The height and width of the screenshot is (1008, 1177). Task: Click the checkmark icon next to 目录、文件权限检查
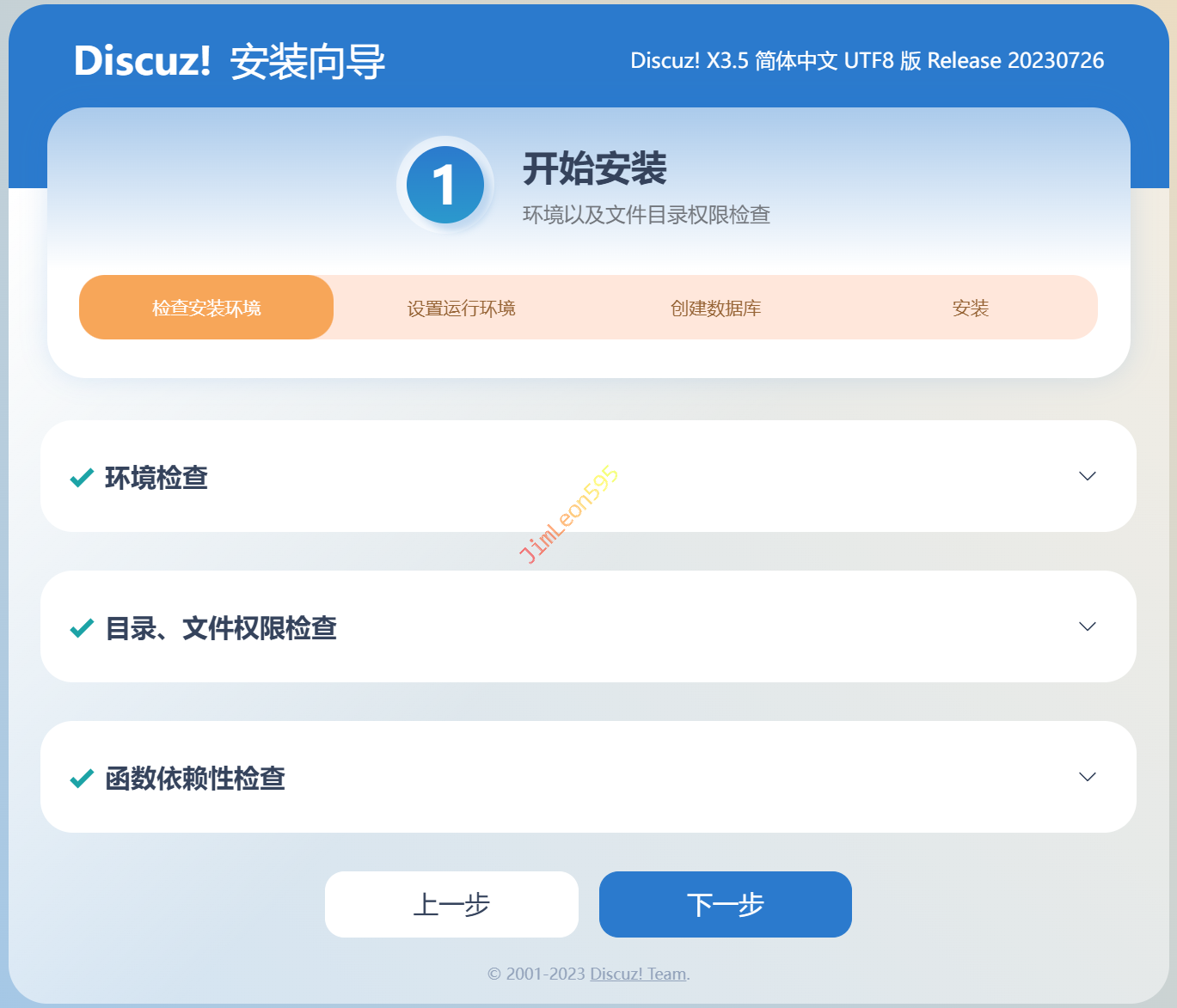coord(82,628)
